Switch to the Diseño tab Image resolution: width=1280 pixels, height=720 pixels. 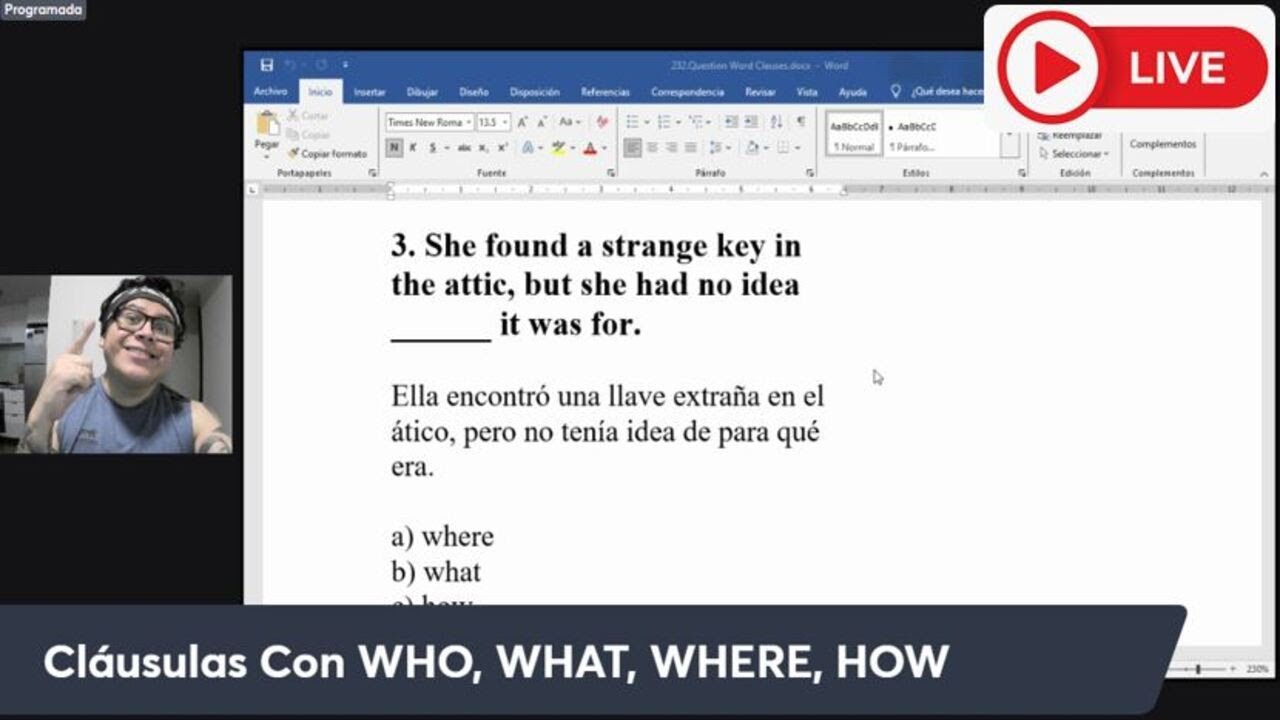pyautogui.click(x=474, y=92)
